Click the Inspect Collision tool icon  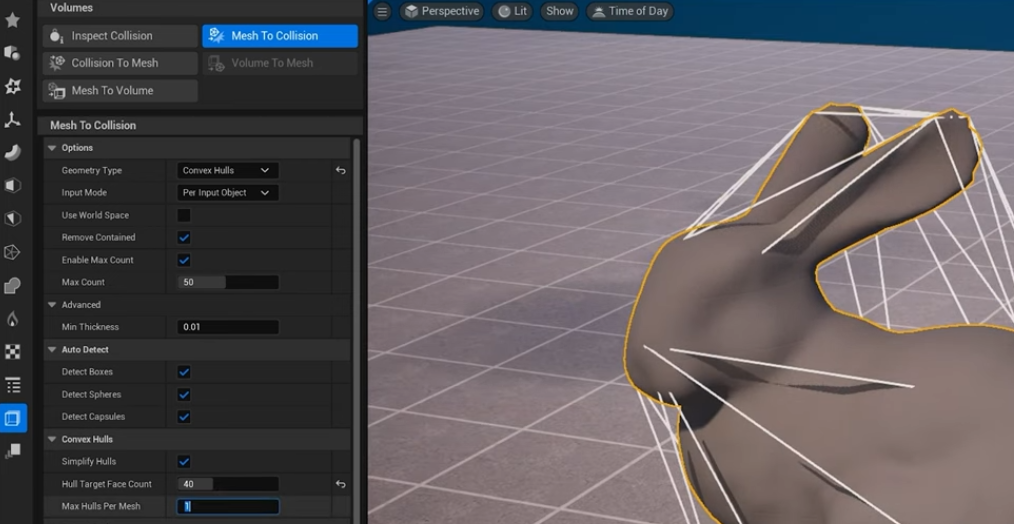[57, 36]
